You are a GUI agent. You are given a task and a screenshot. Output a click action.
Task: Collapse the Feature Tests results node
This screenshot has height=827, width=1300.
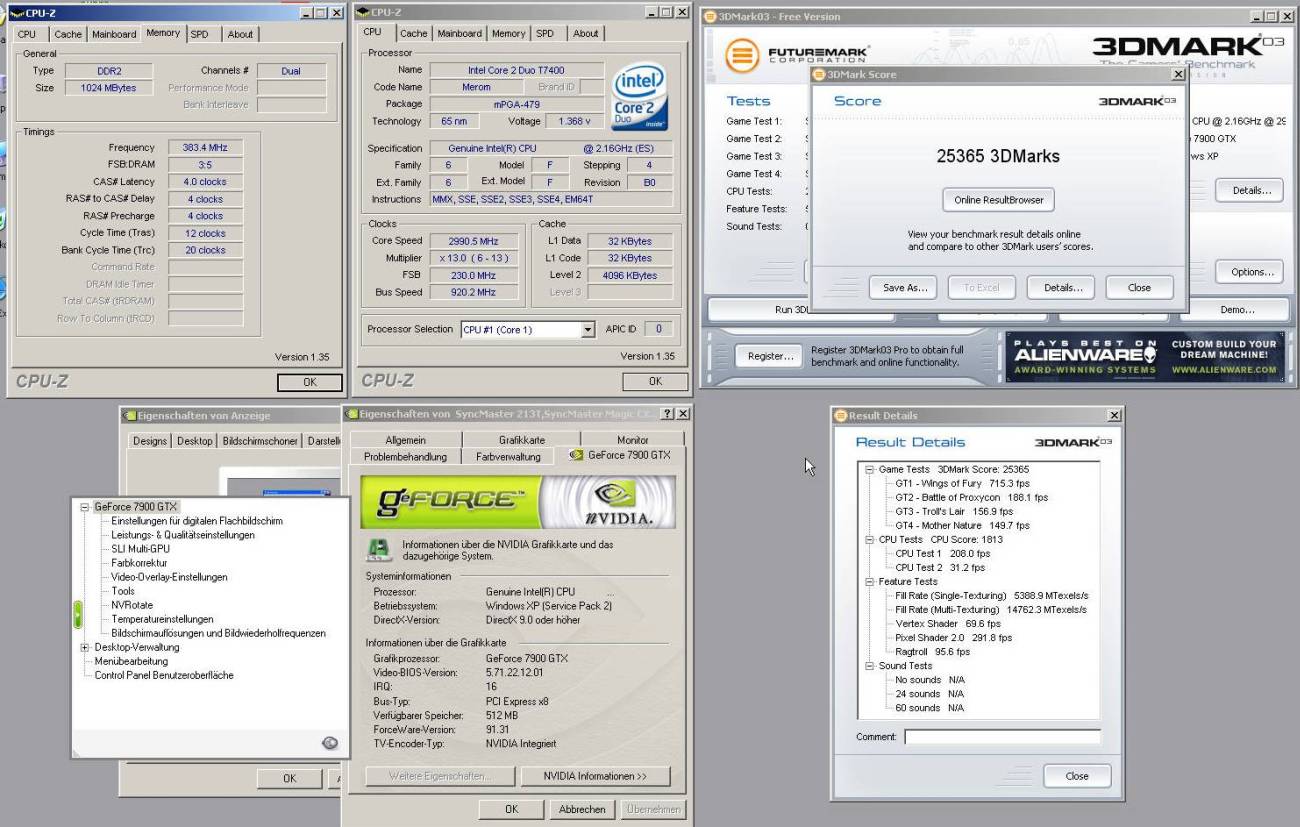pos(870,581)
